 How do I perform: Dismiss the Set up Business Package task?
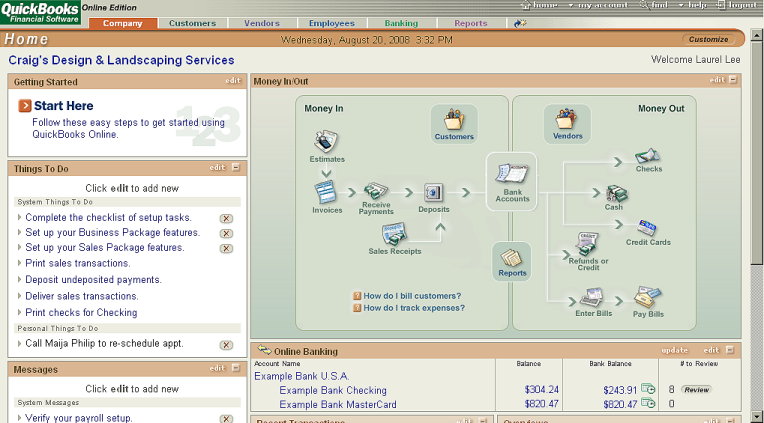[x=226, y=233]
